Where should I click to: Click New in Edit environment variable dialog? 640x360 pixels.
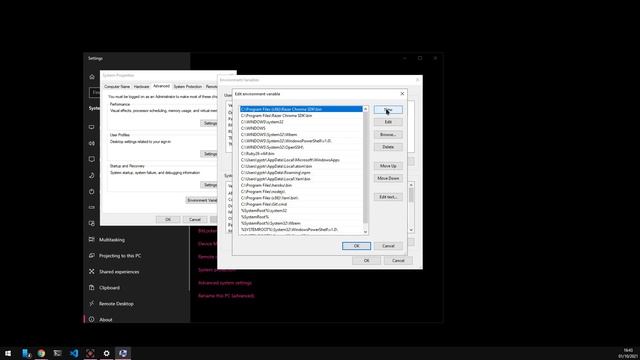(x=388, y=109)
